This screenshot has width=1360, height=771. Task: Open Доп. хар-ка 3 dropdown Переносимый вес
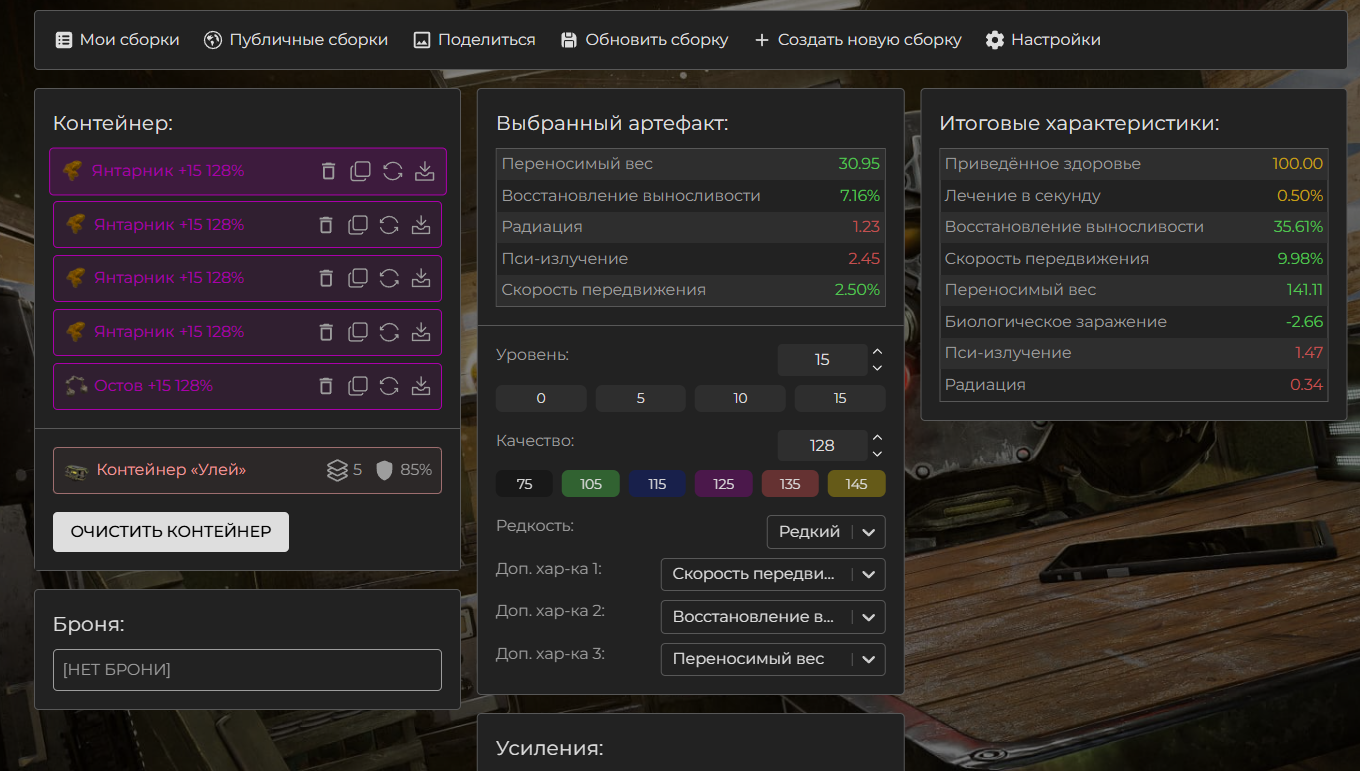pyautogui.click(x=773, y=659)
